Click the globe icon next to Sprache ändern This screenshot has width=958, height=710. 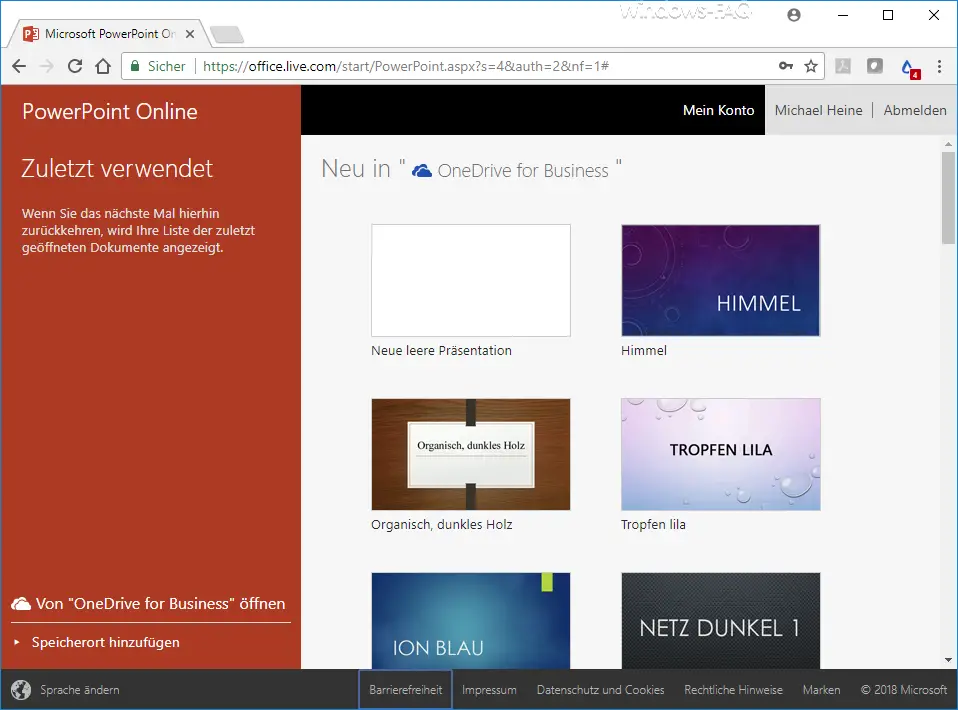pyautogui.click(x=21, y=690)
